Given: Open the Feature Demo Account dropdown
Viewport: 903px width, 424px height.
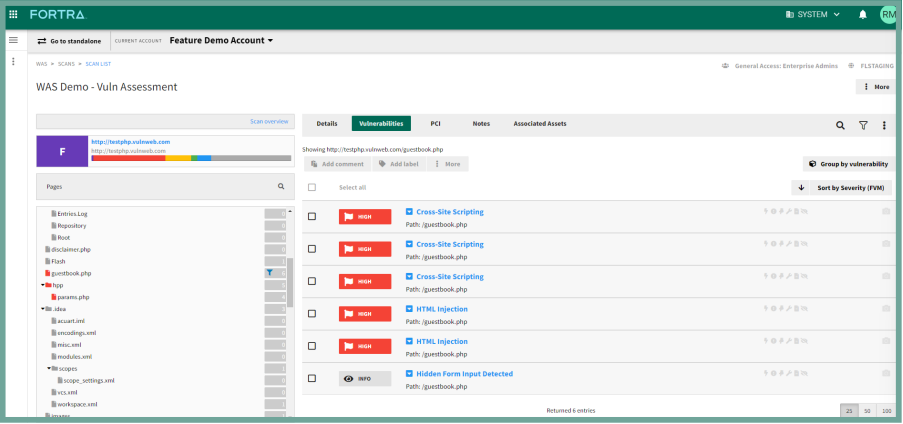Looking at the screenshot, I should coord(221,40).
